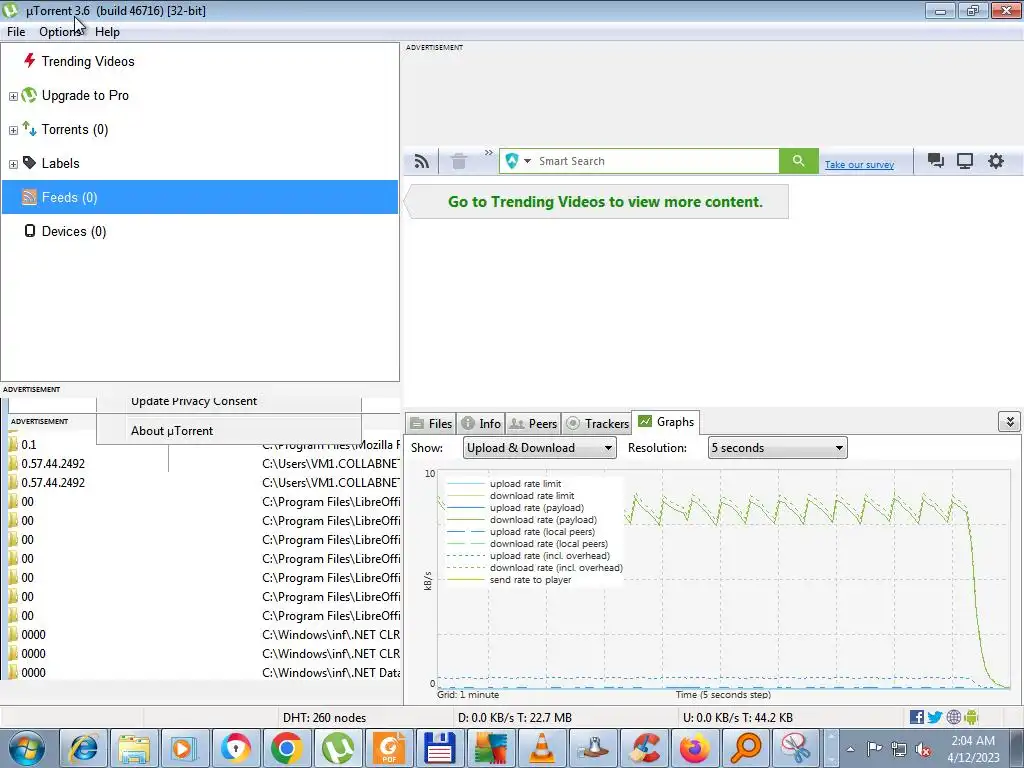Click the upload status U: 0.0 KB/s
Image resolution: width=1024 pixels, height=768 pixels.
pyautogui.click(x=738, y=718)
